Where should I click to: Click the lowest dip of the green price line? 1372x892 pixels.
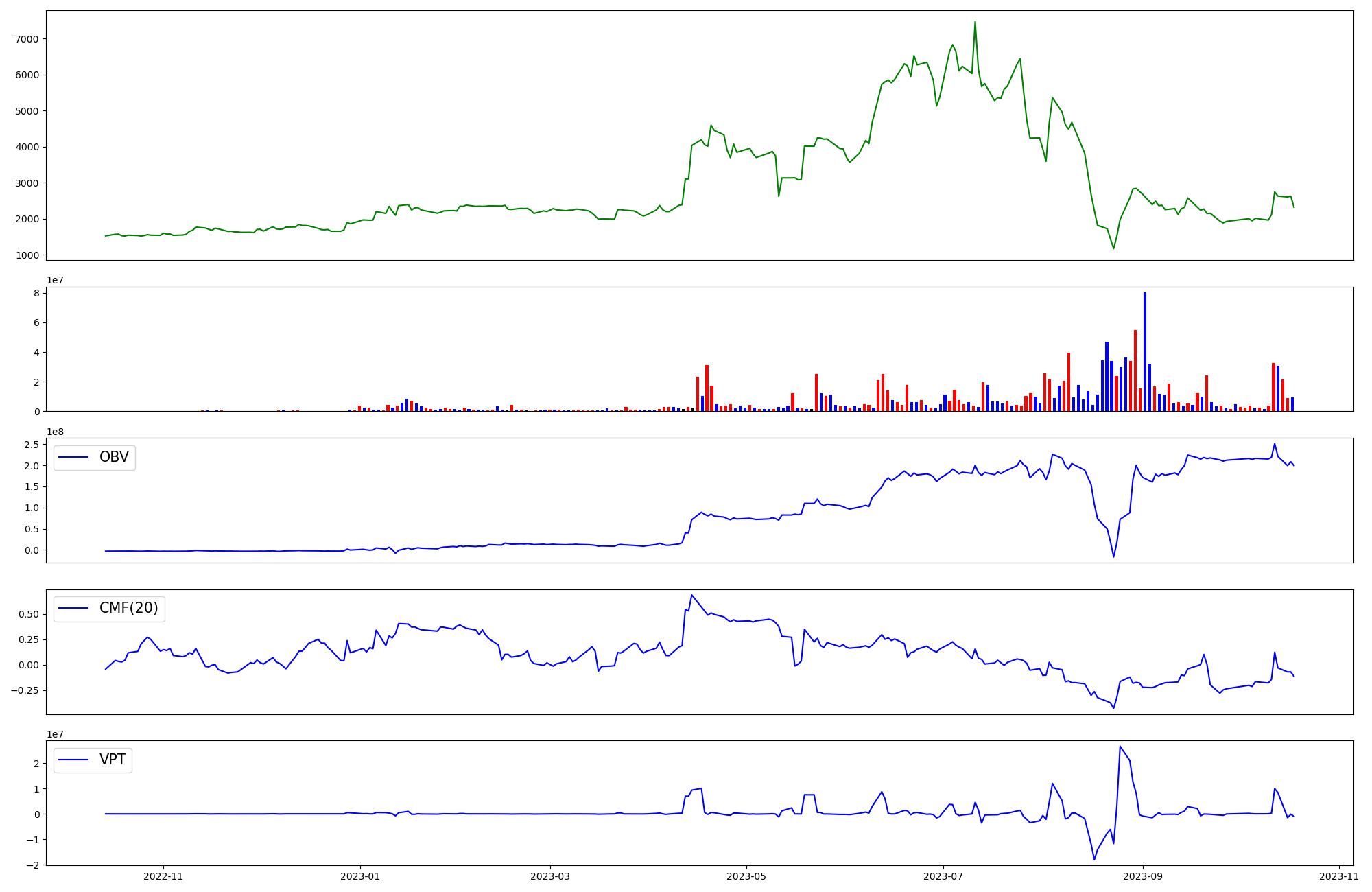pos(1113,248)
